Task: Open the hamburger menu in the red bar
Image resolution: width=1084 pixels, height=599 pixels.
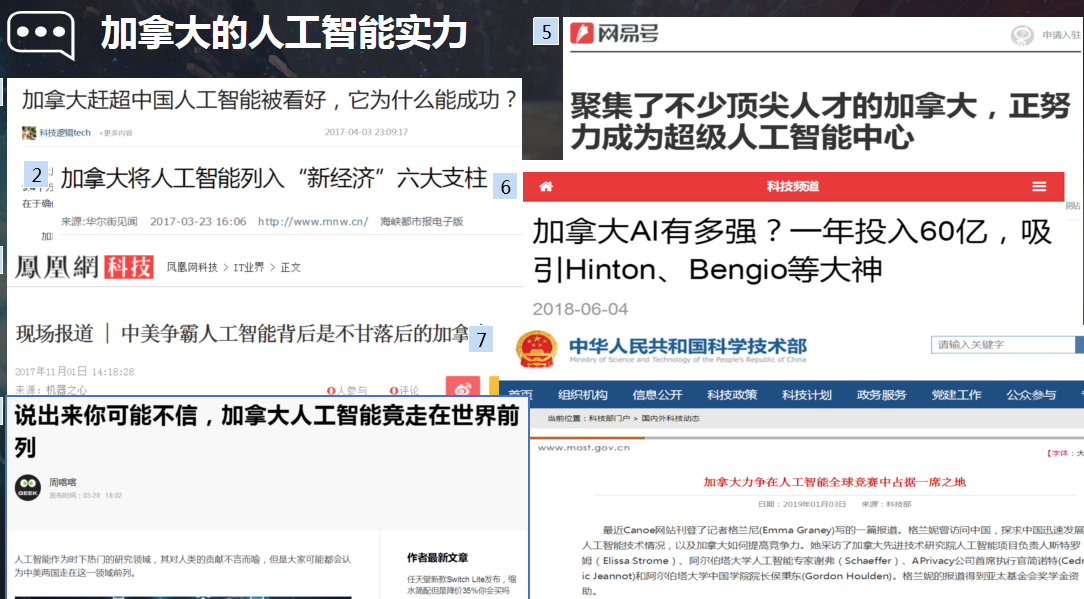Action: [1040, 187]
